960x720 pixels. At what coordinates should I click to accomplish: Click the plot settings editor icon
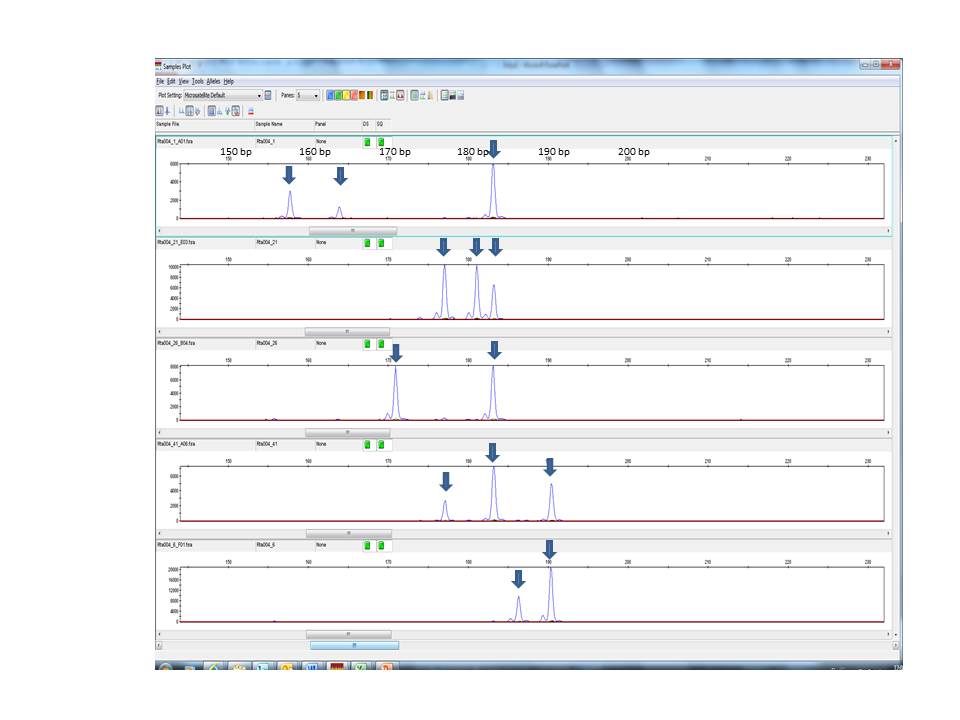(268, 96)
